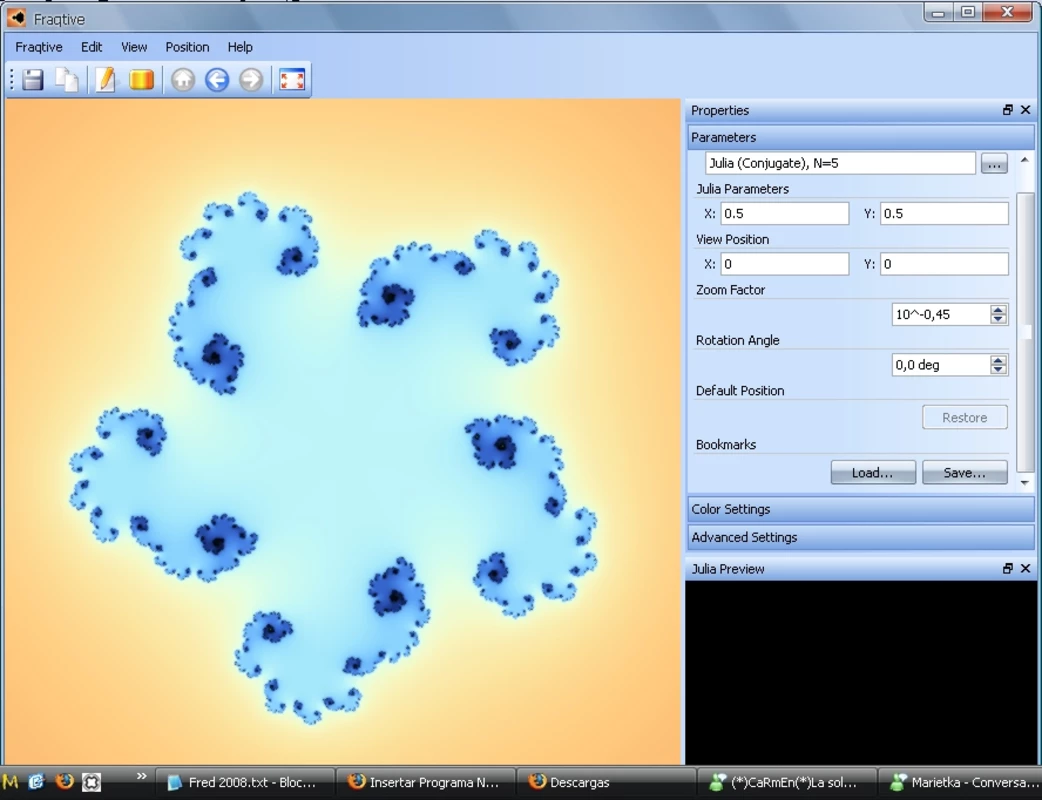This screenshot has width=1042, height=800.
Task: Click the orange gradient color toolbar icon
Action: (141, 80)
